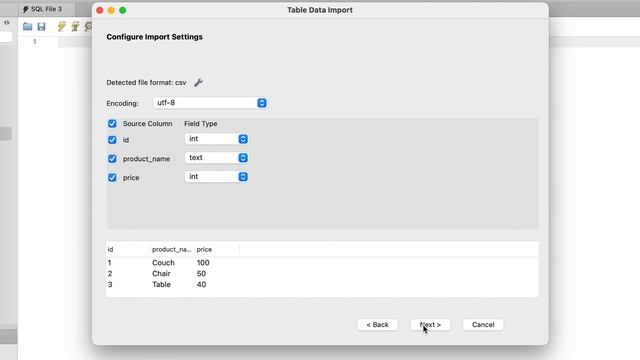Click the product_na... preview column header
This screenshot has width=640, height=360.
[171, 249]
